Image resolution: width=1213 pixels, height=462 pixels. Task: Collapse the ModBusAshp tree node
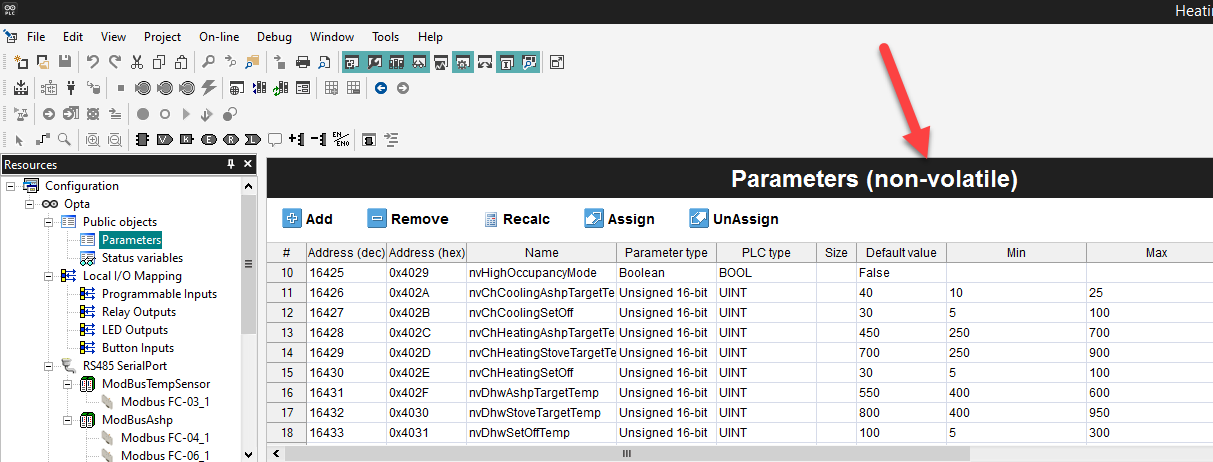click(67, 420)
